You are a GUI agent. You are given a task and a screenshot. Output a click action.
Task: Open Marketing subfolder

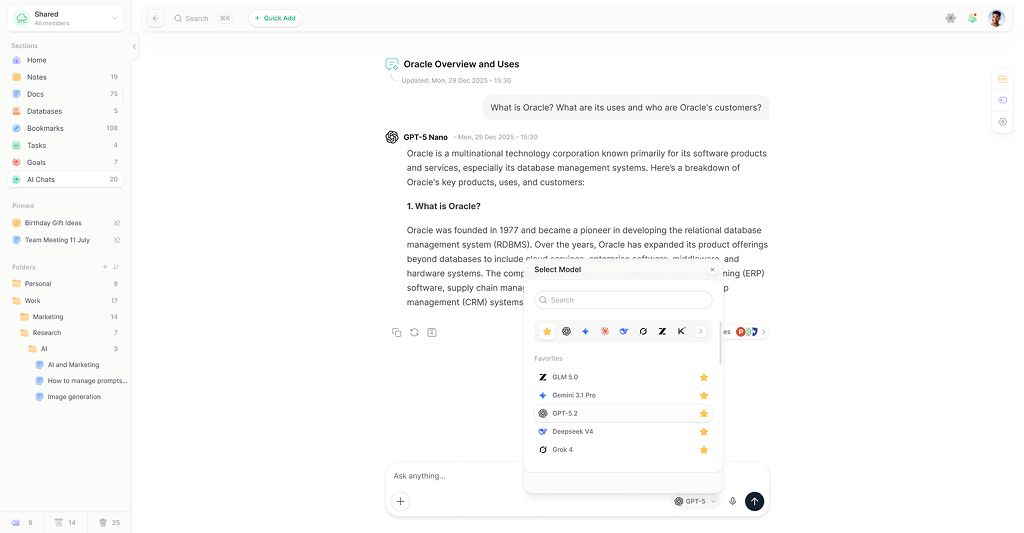tap(69, 317)
